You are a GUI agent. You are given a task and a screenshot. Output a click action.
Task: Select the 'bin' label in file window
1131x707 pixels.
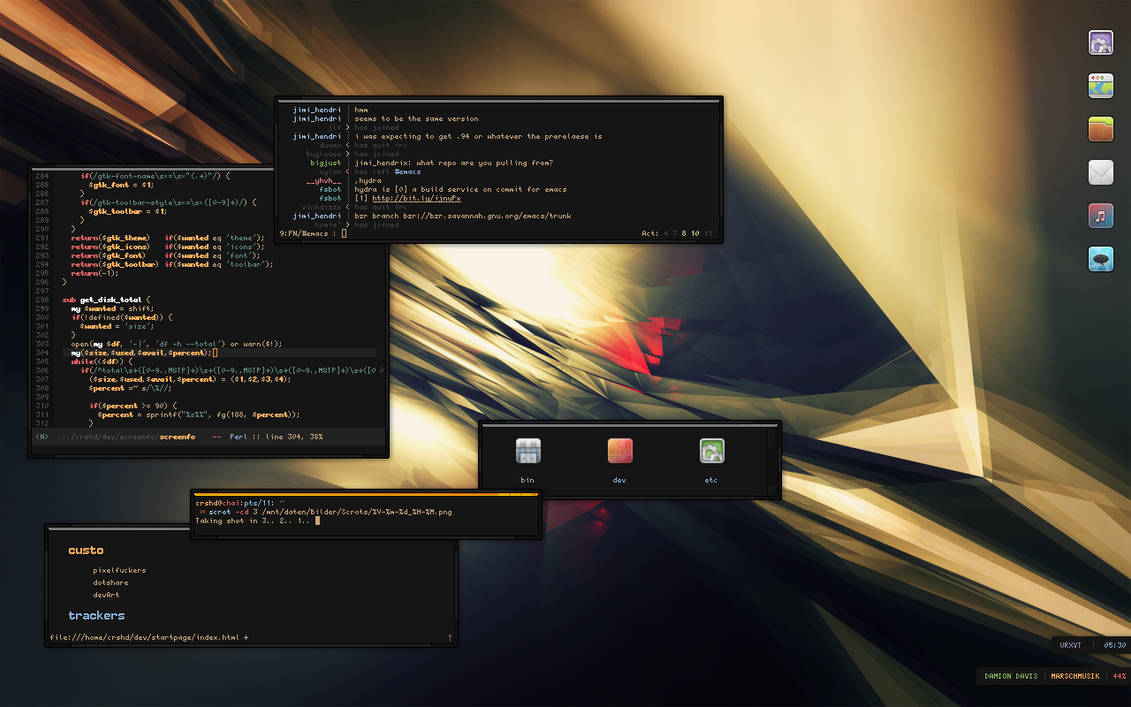(x=527, y=480)
